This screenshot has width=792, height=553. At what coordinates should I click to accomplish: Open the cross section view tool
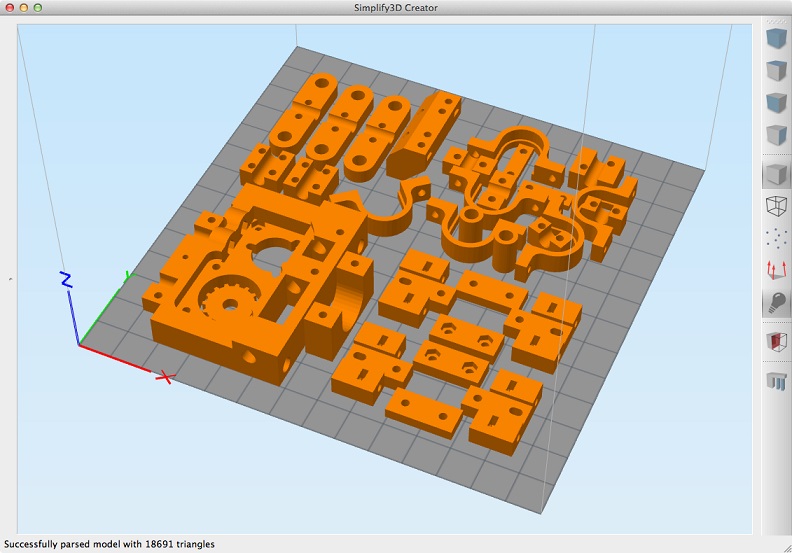pyautogui.click(x=776, y=342)
